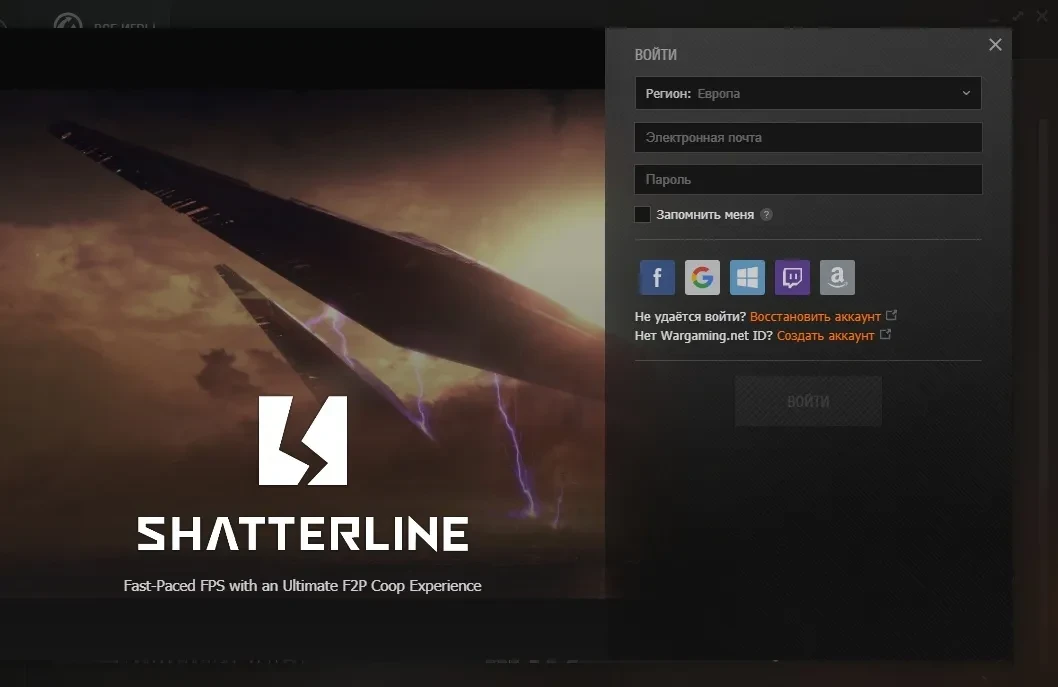Select the Microsoft login icon
This screenshot has width=1058, height=687.
click(746, 277)
